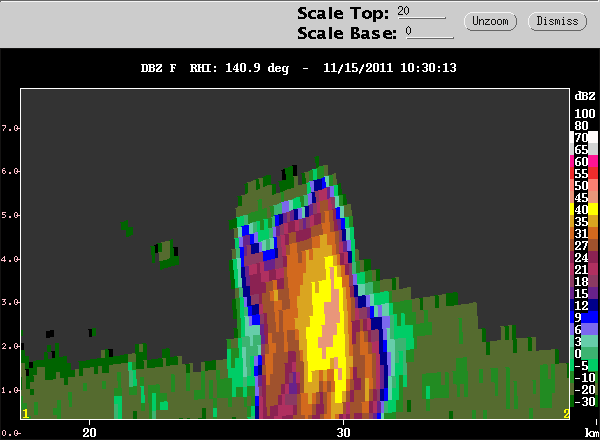Click the 30 km range axis label
This screenshot has height=440, width=600.
pyautogui.click(x=343, y=432)
